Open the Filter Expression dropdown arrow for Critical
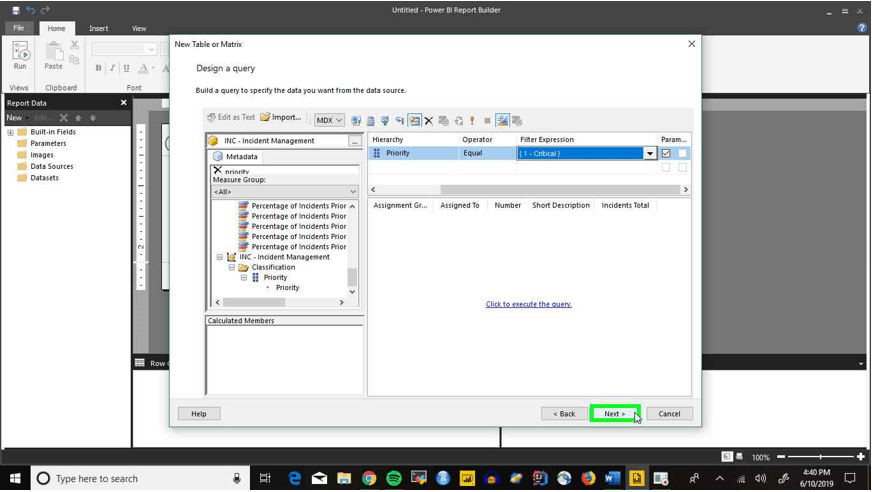 (650, 153)
